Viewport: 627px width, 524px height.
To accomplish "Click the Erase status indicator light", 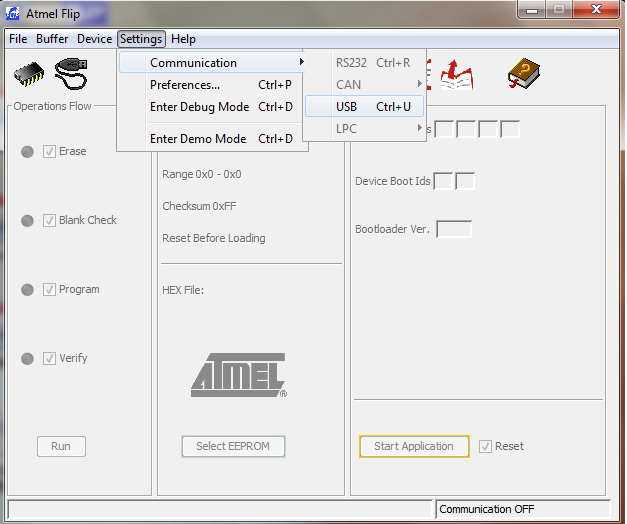I will tap(27, 152).
